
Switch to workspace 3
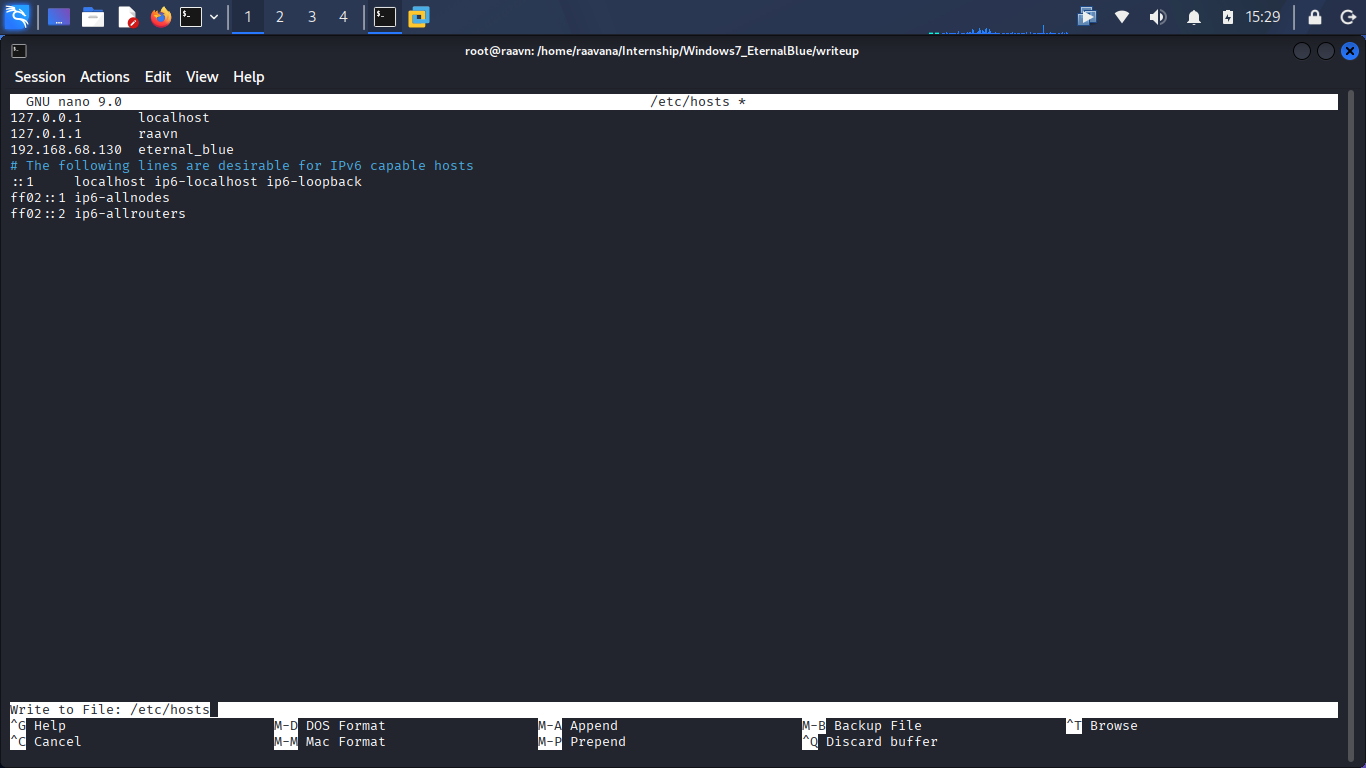[312, 17]
